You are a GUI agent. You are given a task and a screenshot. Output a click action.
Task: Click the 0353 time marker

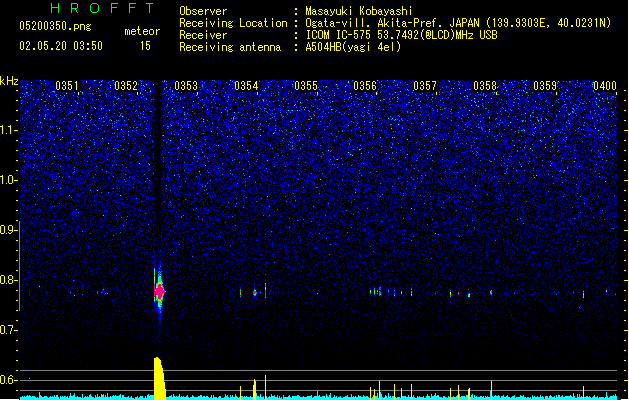point(186,86)
